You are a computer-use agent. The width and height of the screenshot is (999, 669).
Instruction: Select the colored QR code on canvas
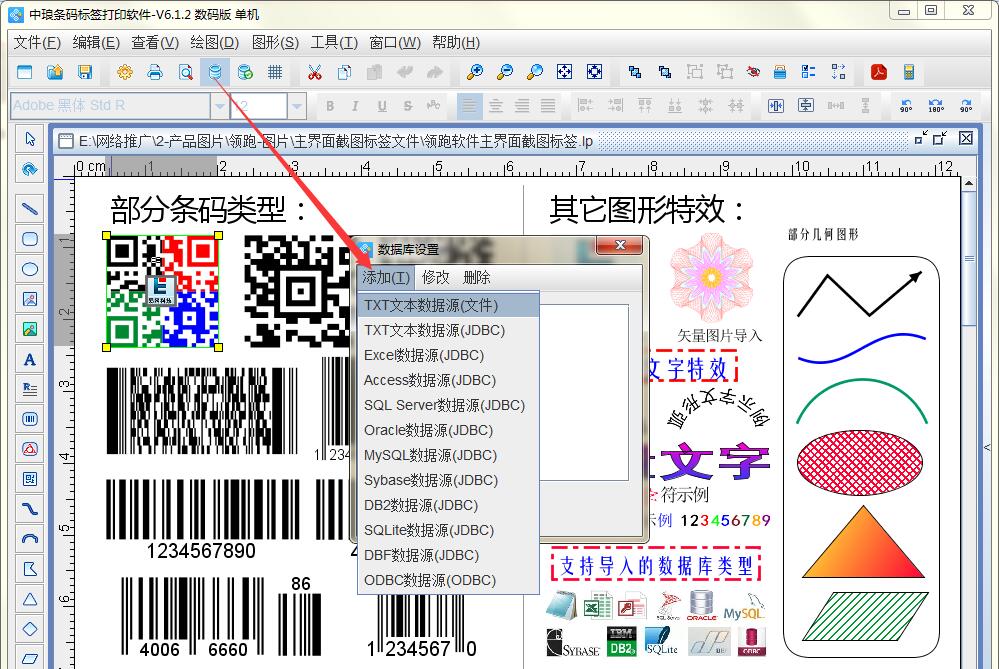[x=162, y=291]
